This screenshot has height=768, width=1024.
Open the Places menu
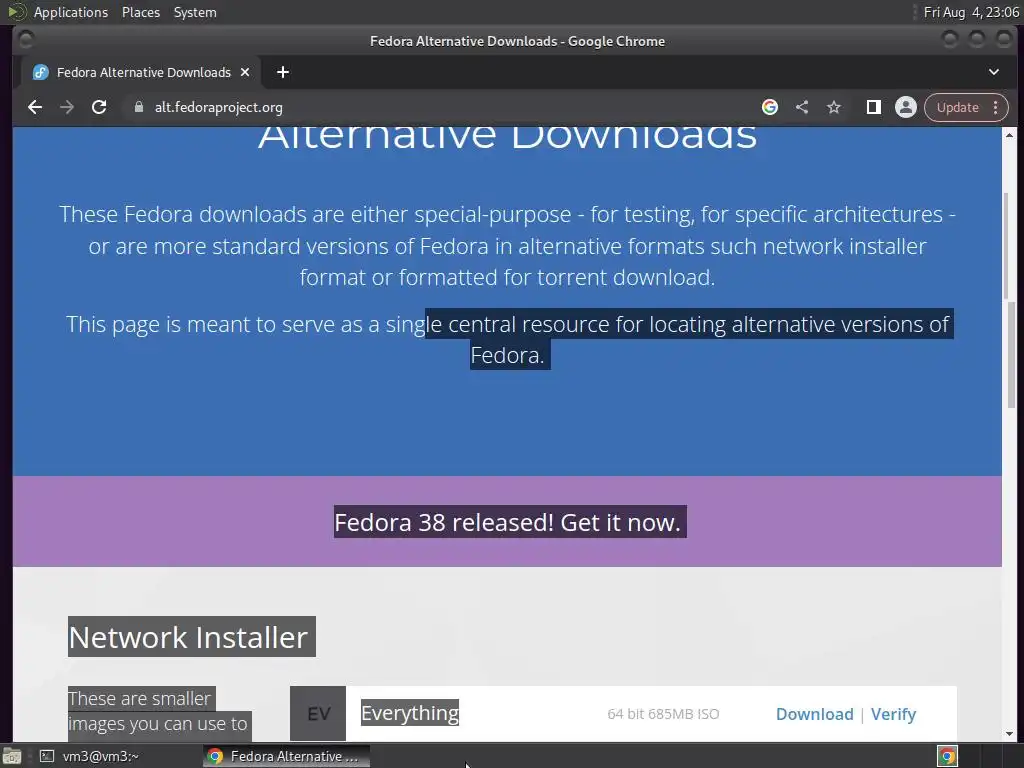[141, 12]
